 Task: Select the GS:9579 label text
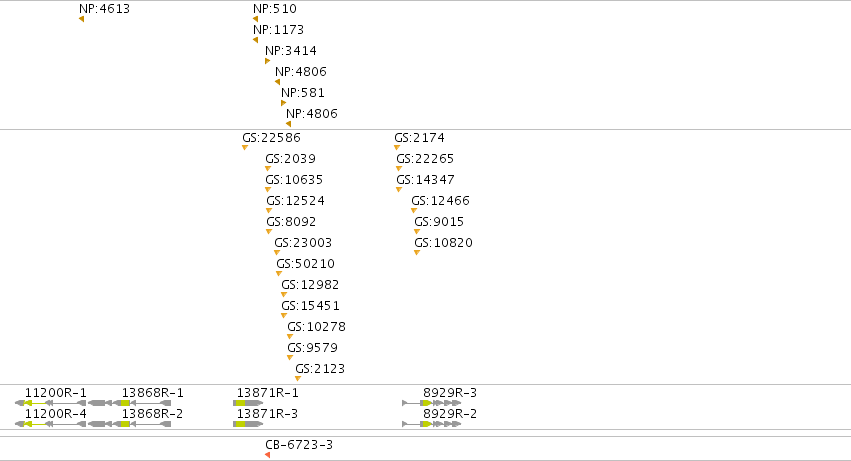point(313,348)
